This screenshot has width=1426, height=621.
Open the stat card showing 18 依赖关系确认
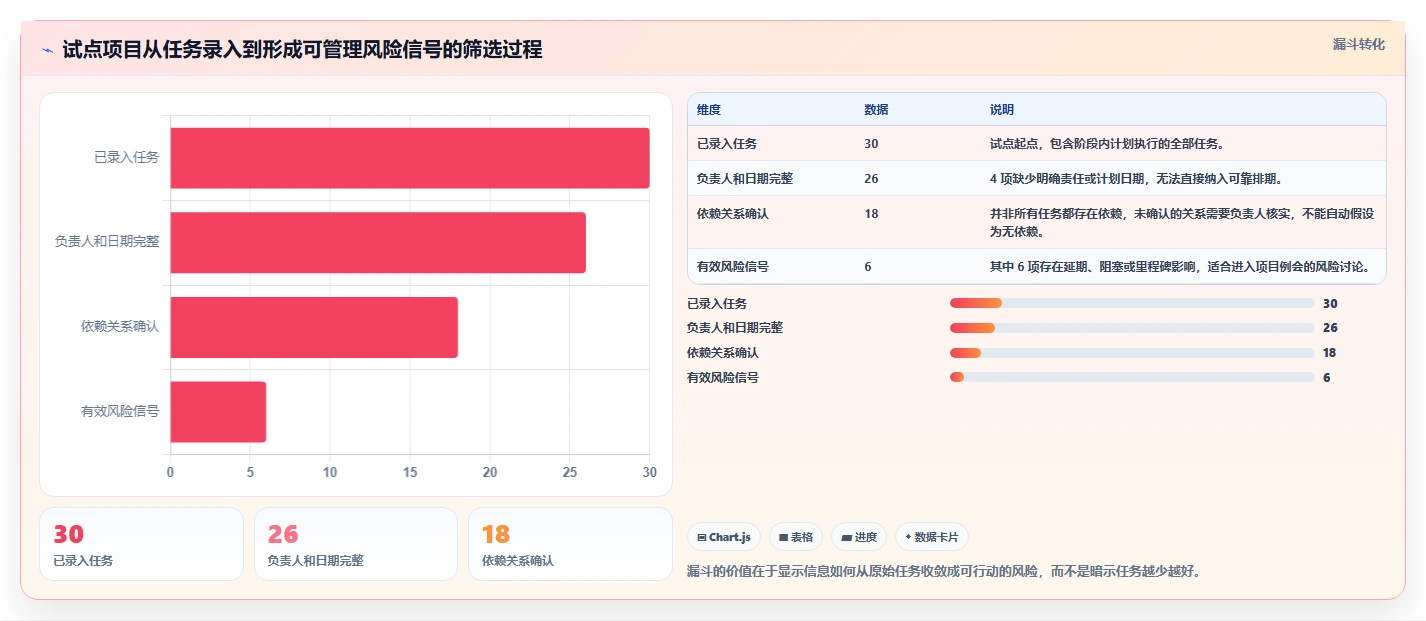(x=570, y=544)
